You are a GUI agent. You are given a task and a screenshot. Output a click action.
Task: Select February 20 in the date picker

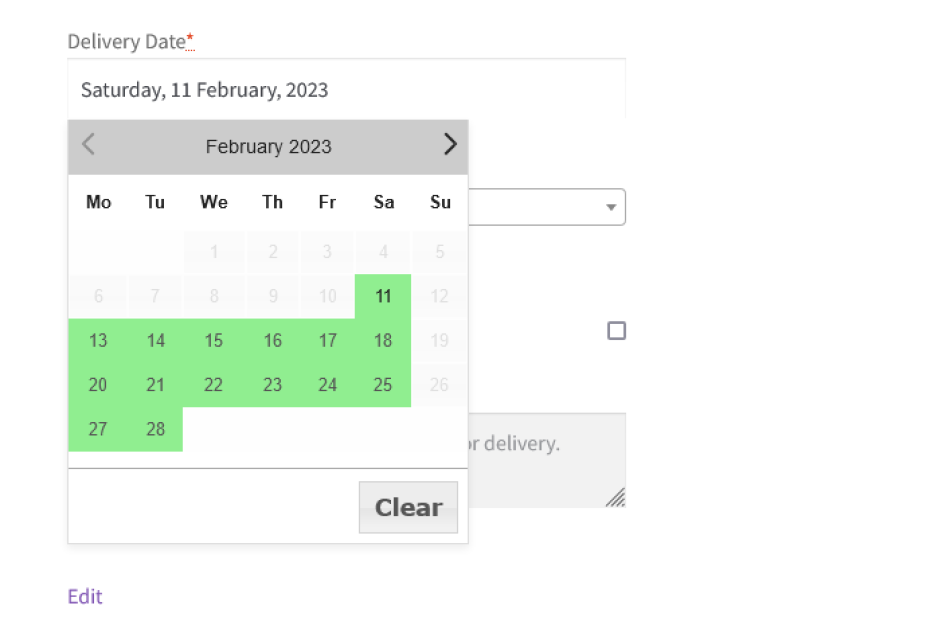pos(97,384)
